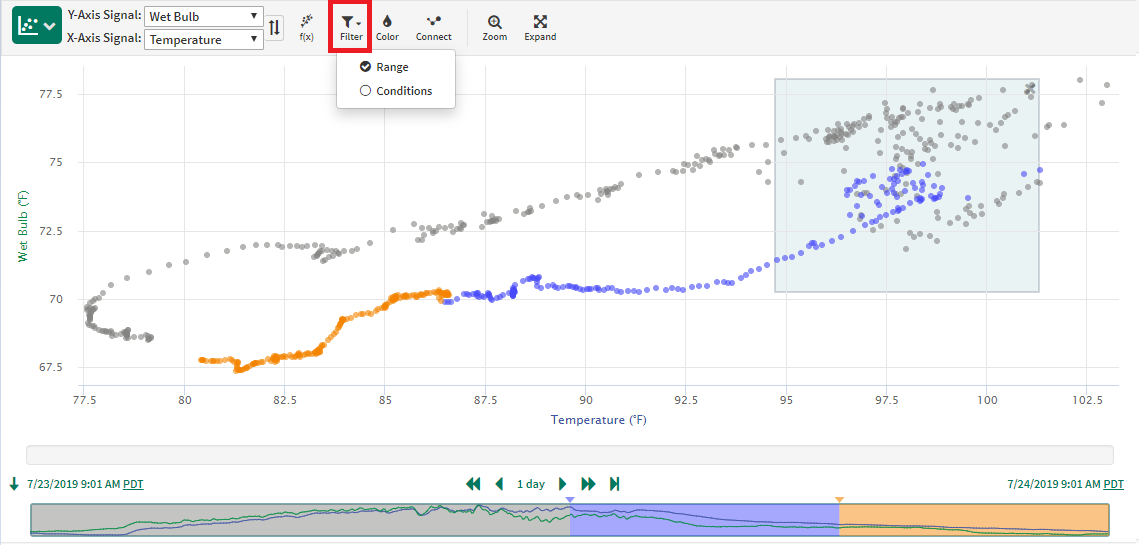Screen dimensions: 1139x545
Task: Click the PDT timezone link by end date
Action: tap(1112, 484)
